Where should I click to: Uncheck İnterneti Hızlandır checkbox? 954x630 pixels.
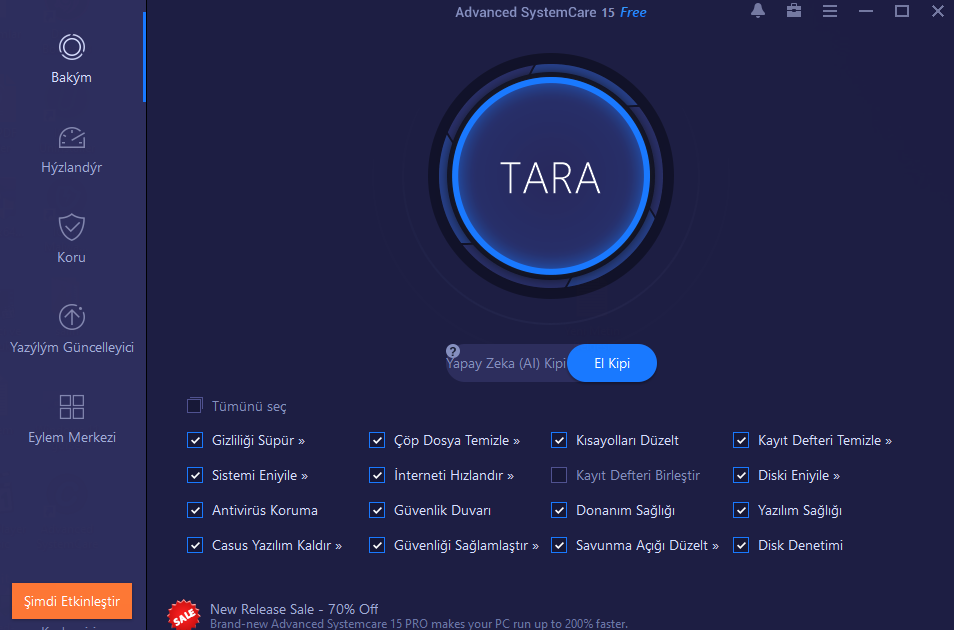click(x=377, y=475)
